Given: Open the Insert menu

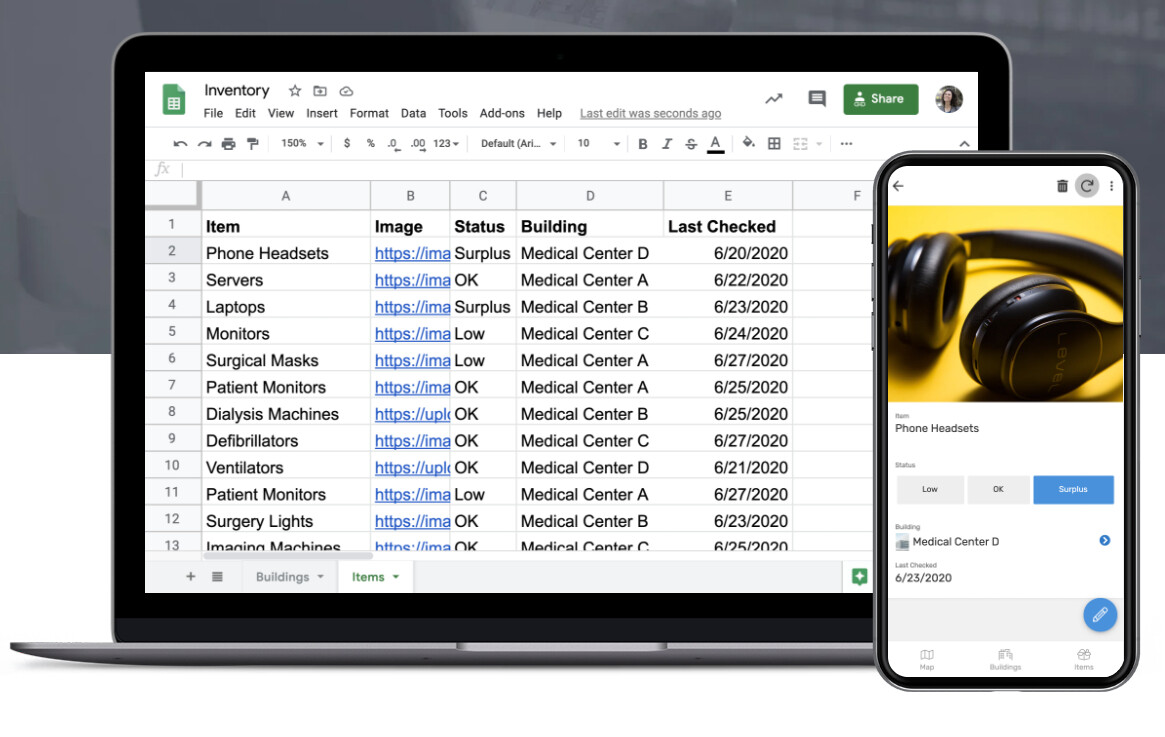Looking at the screenshot, I should tap(321, 113).
